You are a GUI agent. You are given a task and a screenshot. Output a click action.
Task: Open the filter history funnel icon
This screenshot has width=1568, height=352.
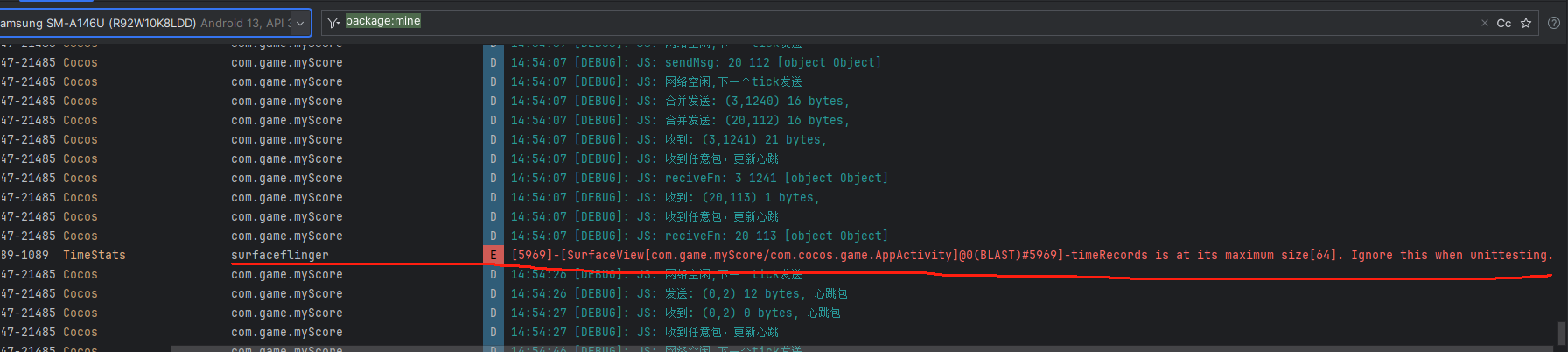(x=333, y=23)
